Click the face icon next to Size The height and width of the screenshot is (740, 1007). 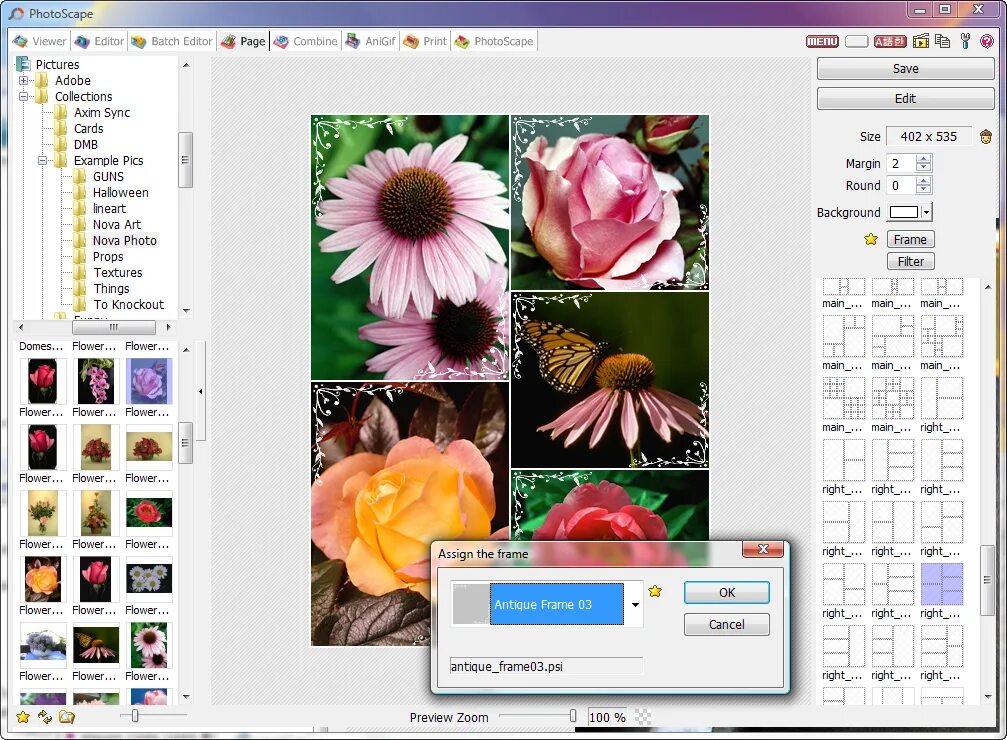tap(986, 136)
